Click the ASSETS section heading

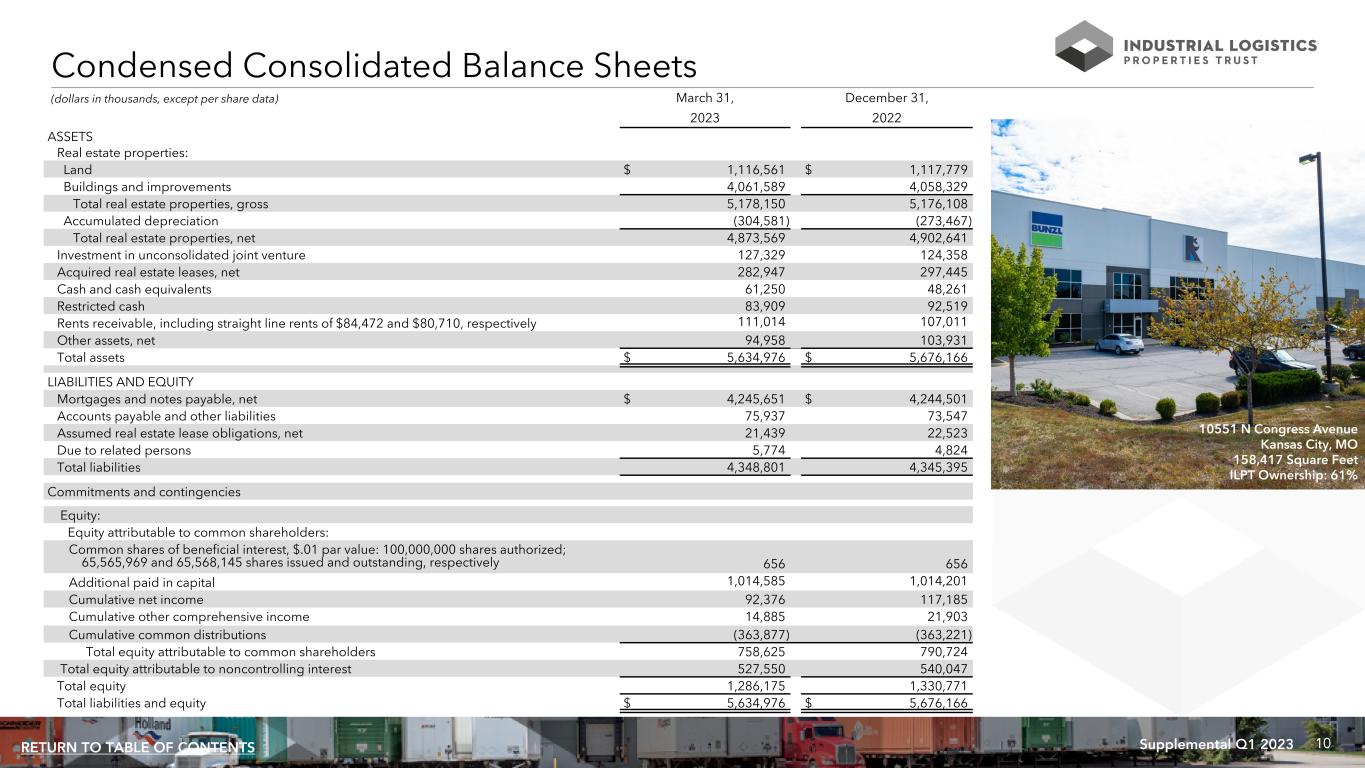coord(70,136)
